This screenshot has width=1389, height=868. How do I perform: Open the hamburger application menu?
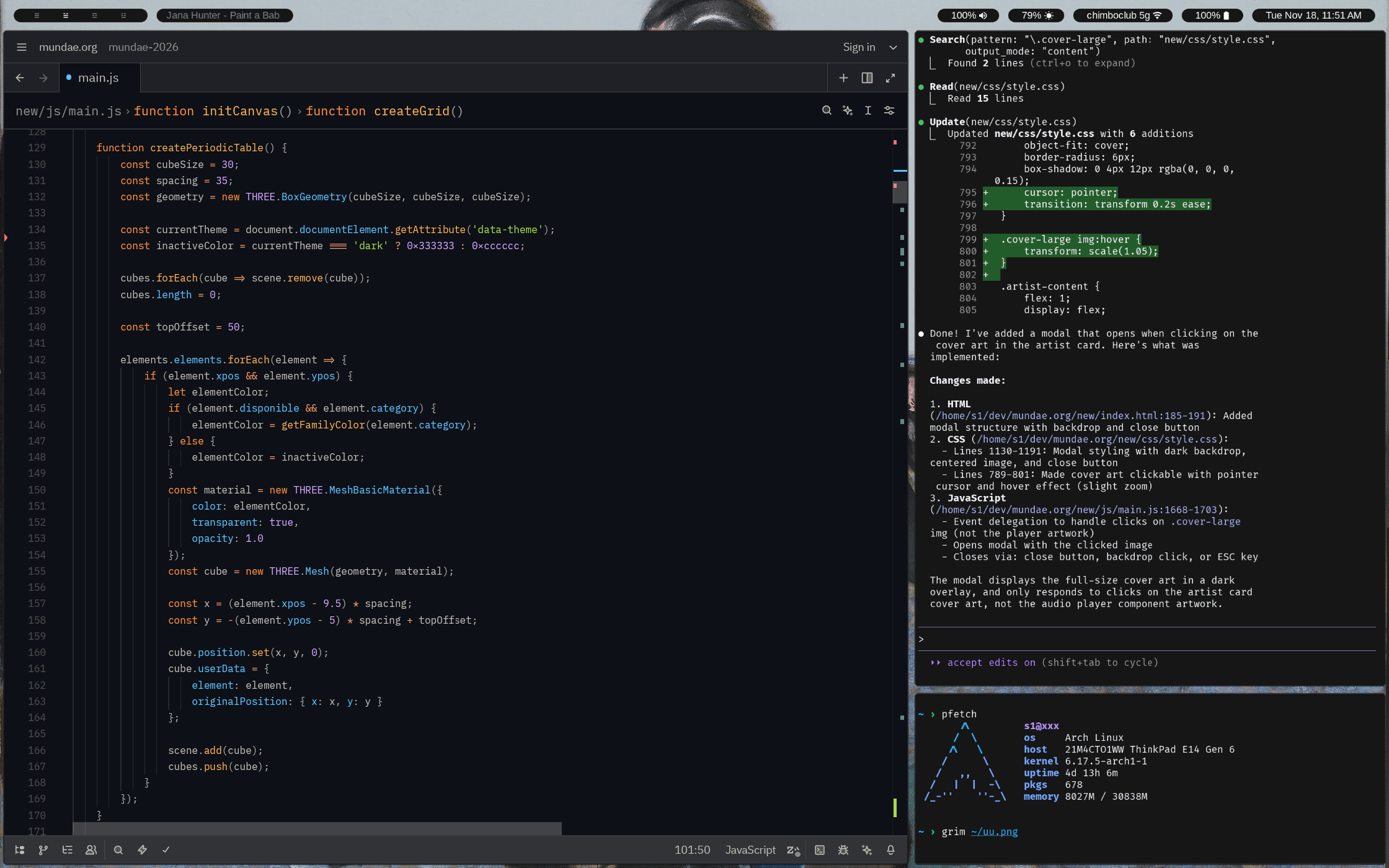tap(22, 47)
